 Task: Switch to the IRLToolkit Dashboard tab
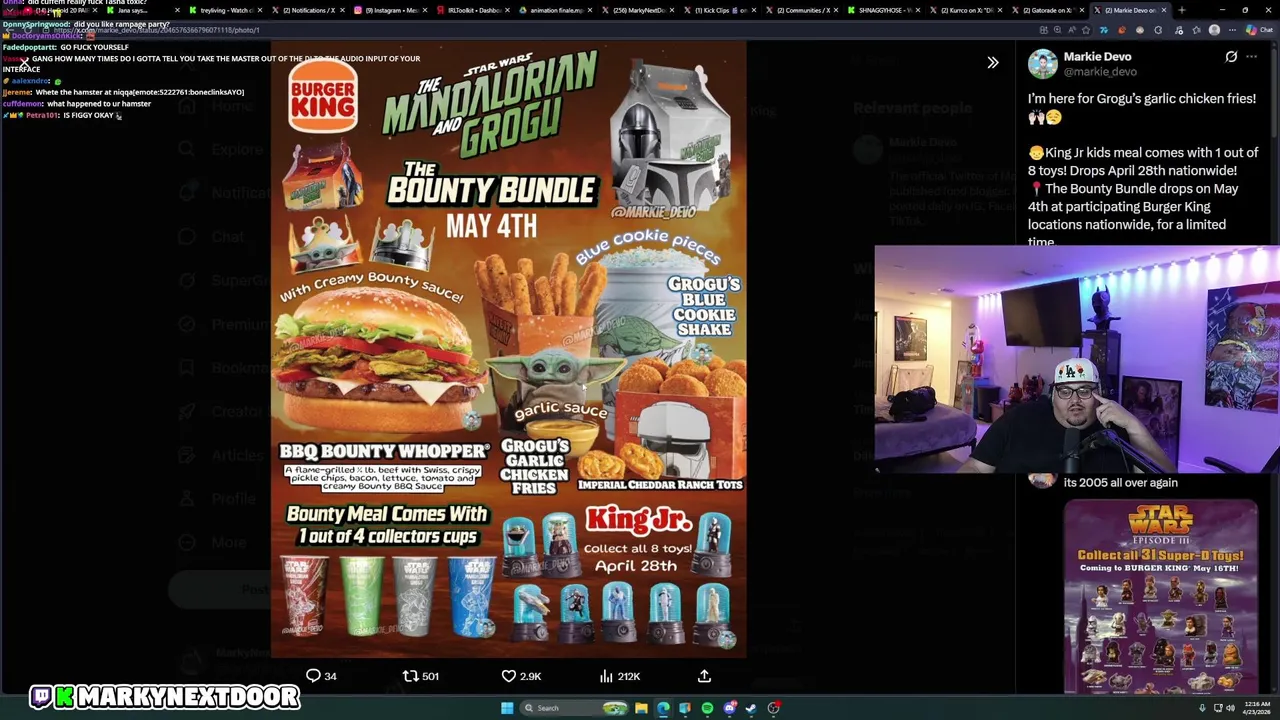pos(473,10)
